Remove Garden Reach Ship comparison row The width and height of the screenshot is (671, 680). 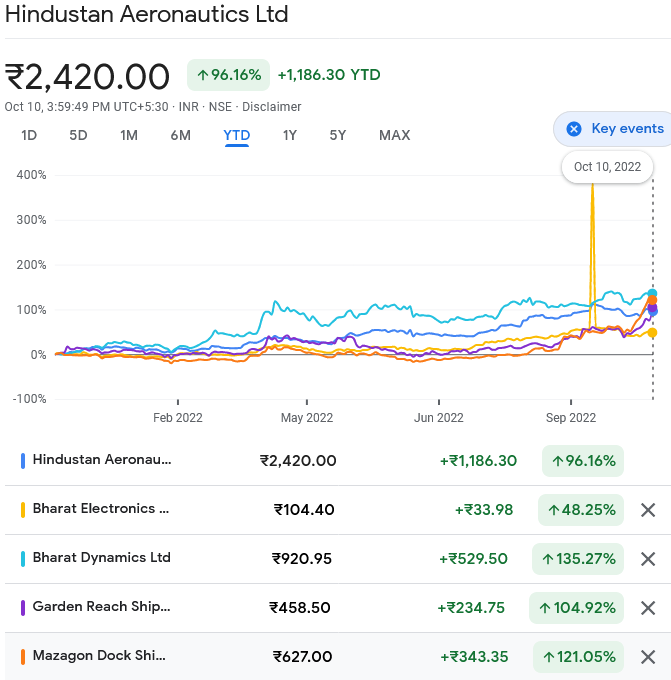tap(648, 608)
